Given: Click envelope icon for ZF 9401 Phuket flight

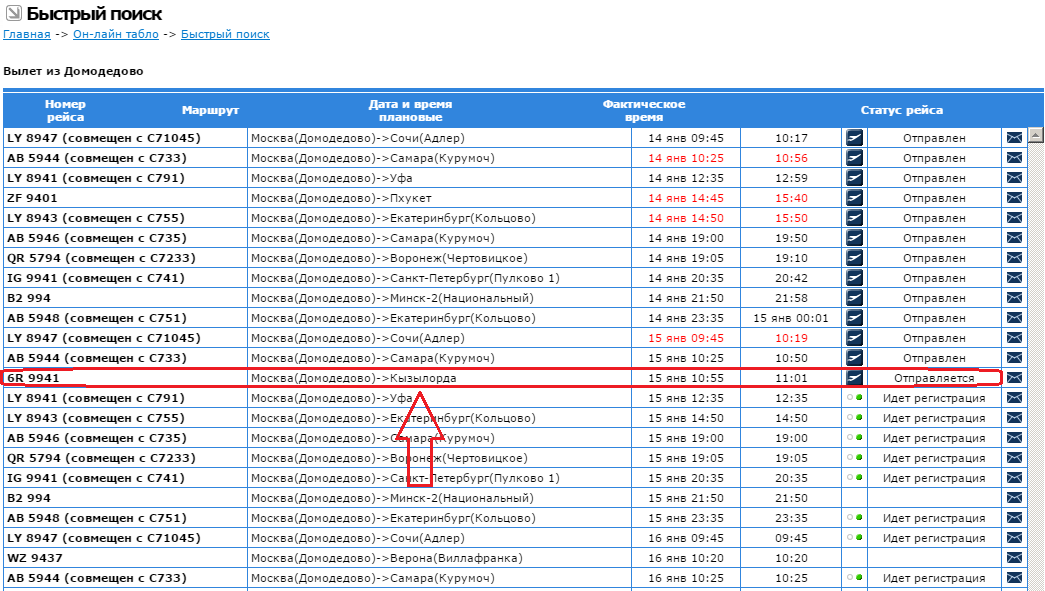Looking at the screenshot, I should (x=1014, y=198).
